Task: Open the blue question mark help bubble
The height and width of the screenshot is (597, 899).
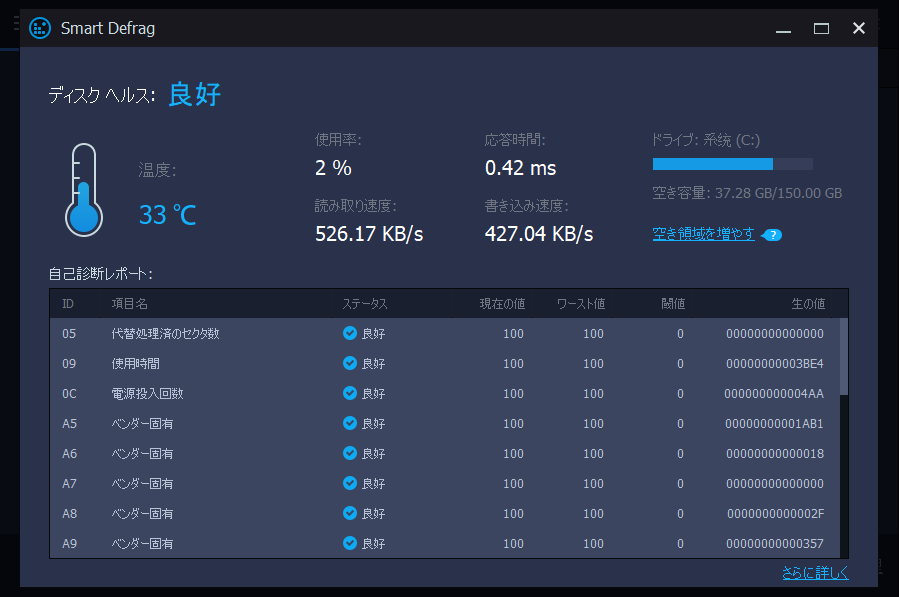Action: pyautogui.click(x=772, y=235)
